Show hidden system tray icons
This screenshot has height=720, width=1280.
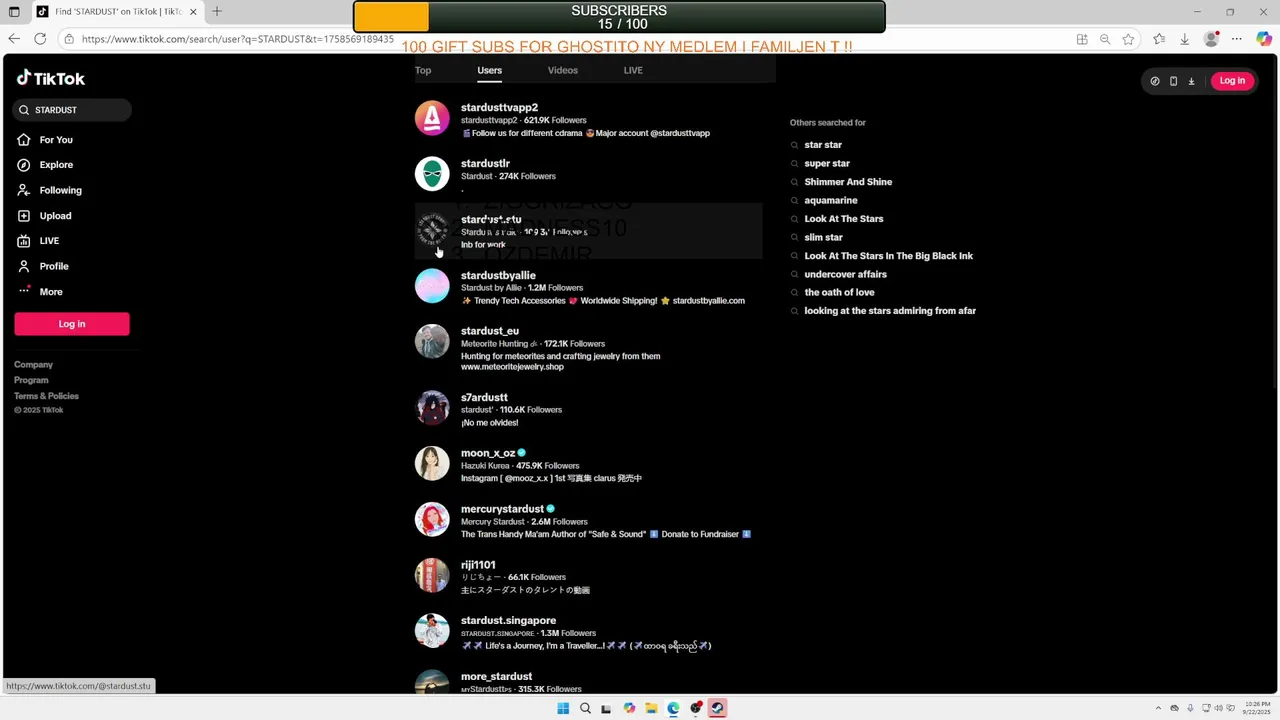tap(1159, 708)
